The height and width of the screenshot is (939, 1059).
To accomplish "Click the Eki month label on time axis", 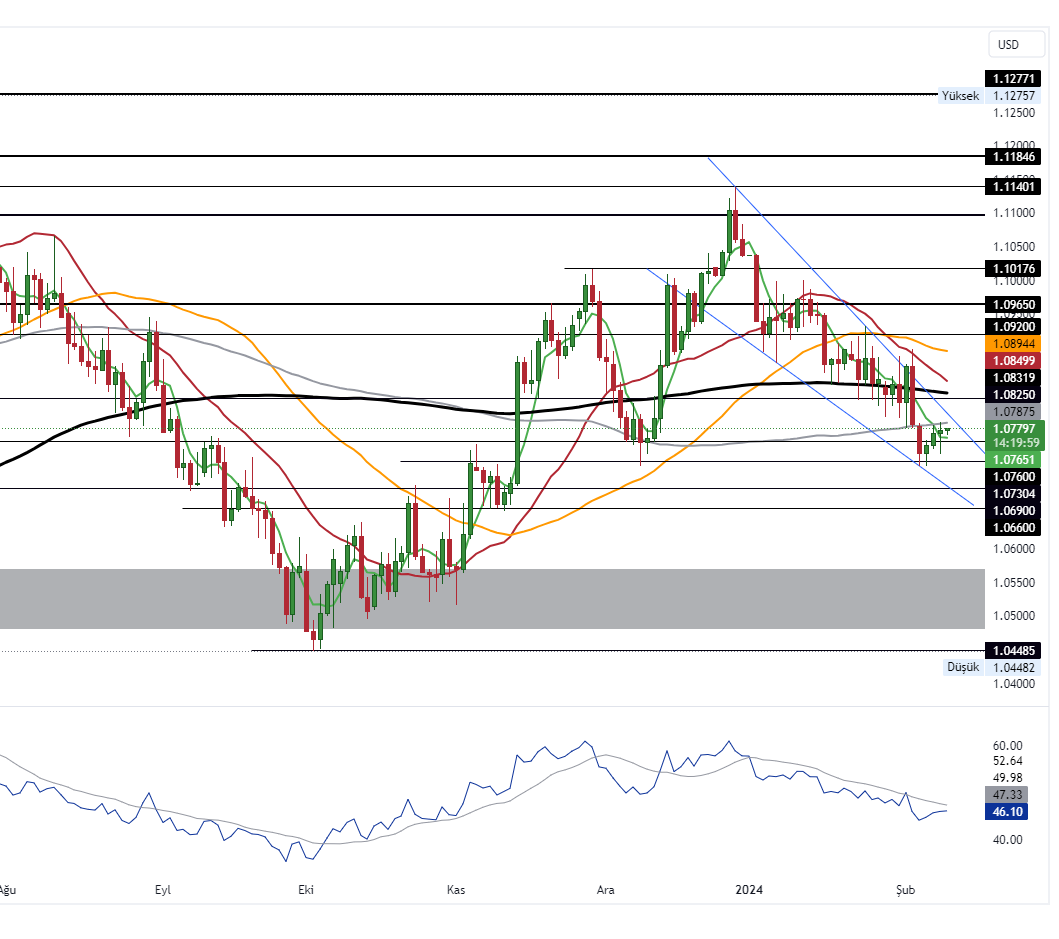I will (x=306, y=889).
